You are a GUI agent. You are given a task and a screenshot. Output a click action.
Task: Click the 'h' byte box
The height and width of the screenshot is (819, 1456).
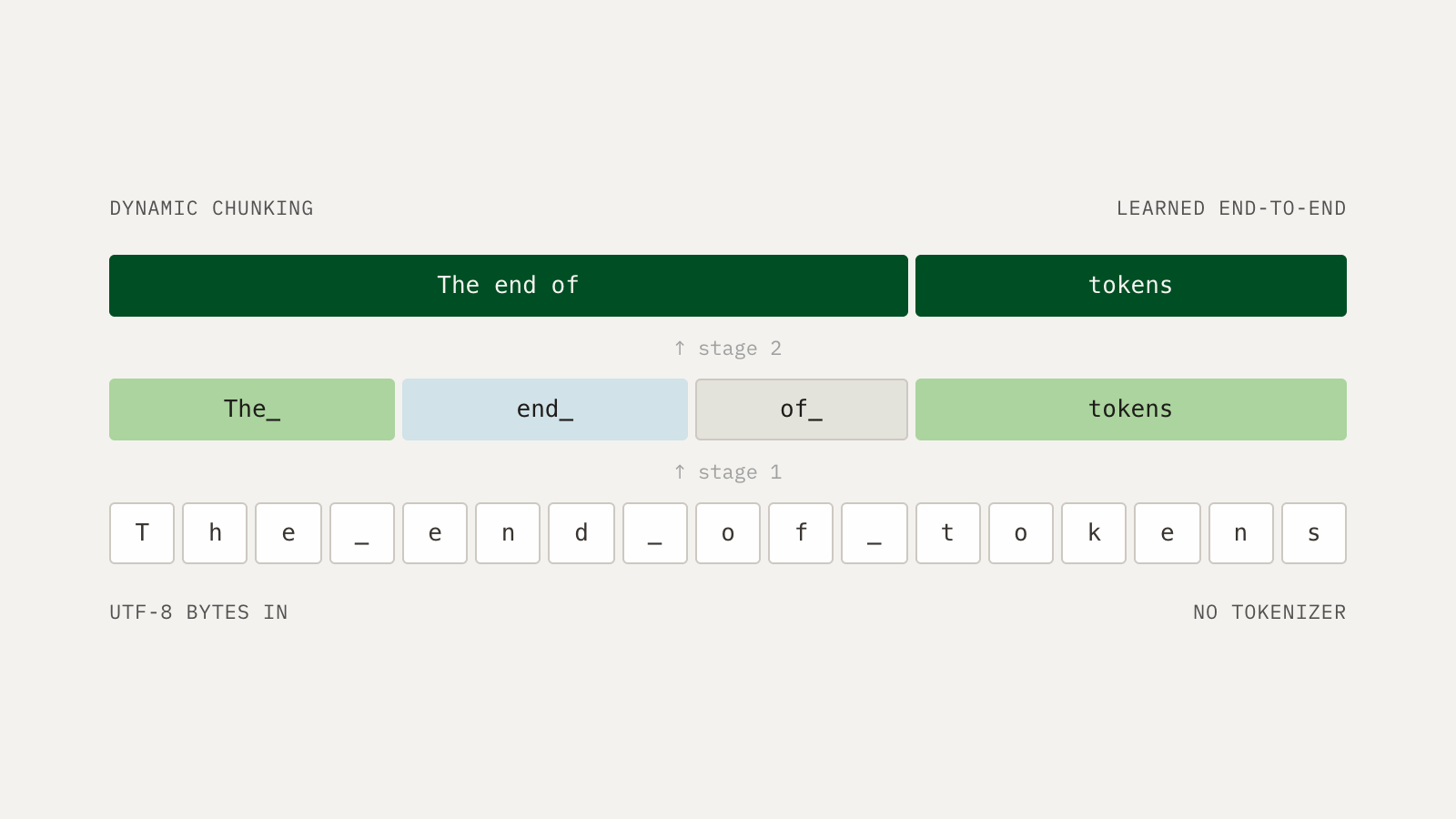pos(215,533)
